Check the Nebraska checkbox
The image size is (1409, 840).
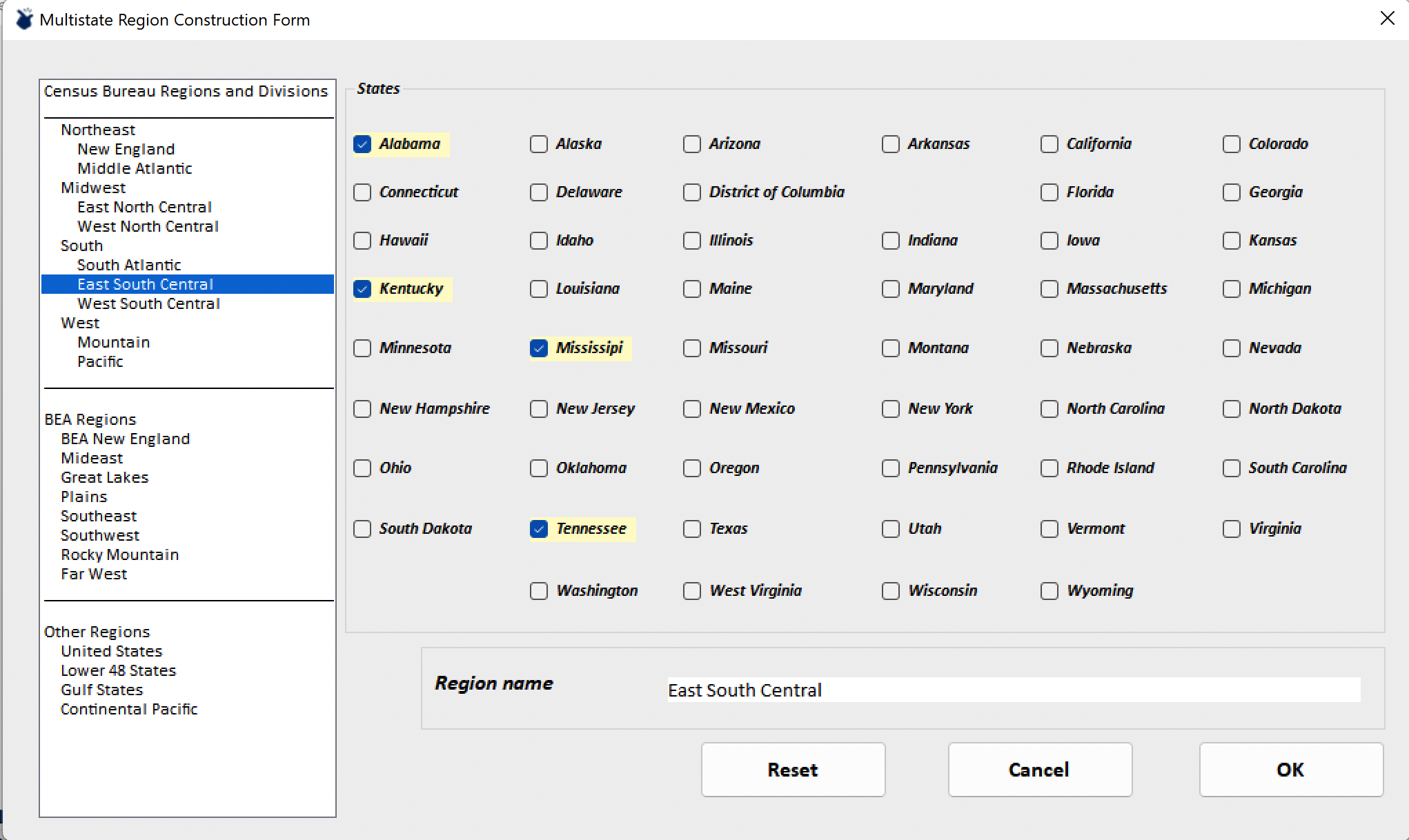(x=1050, y=348)
